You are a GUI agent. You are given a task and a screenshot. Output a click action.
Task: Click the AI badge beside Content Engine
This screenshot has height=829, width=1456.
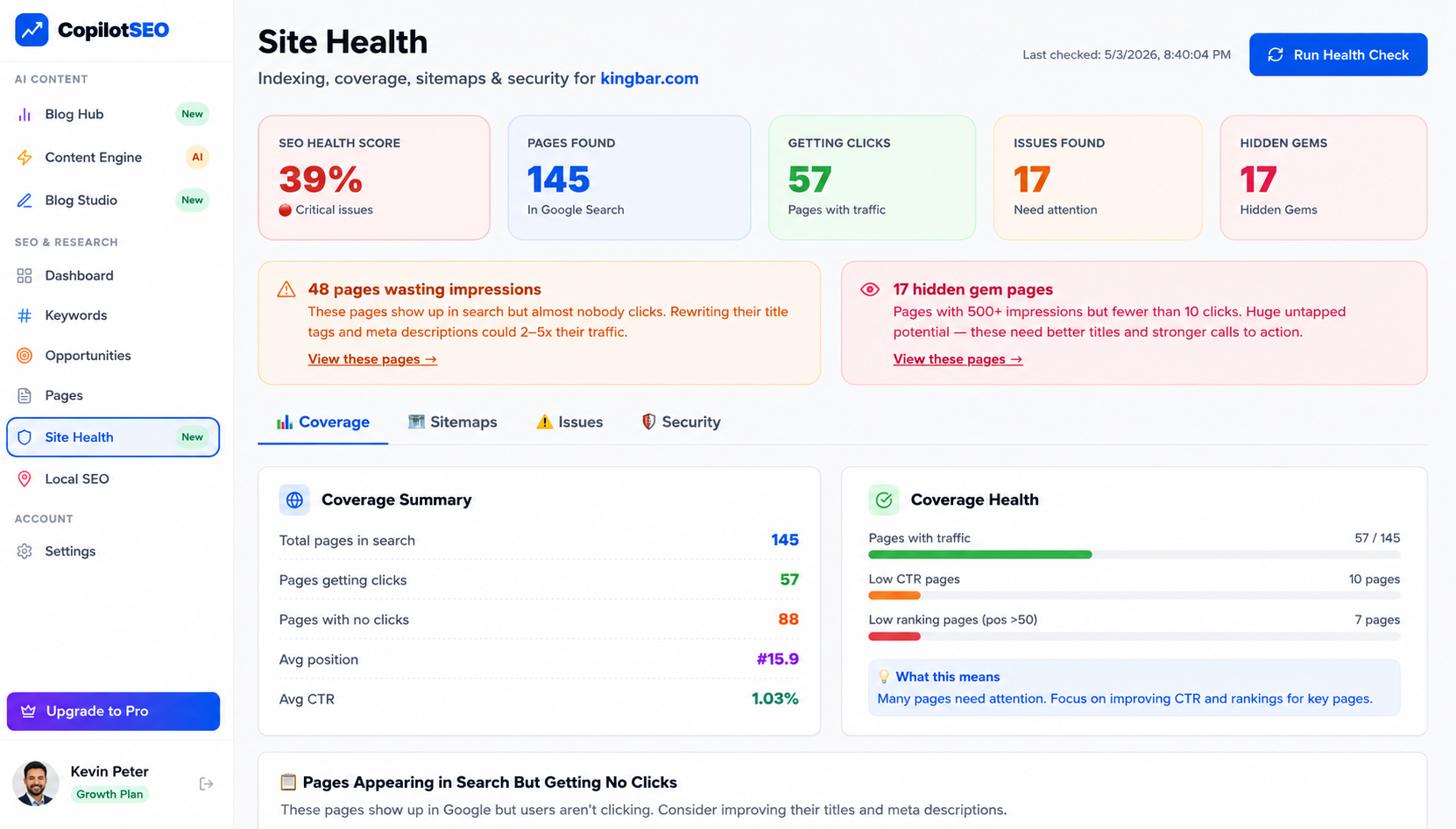coord(197,158)
